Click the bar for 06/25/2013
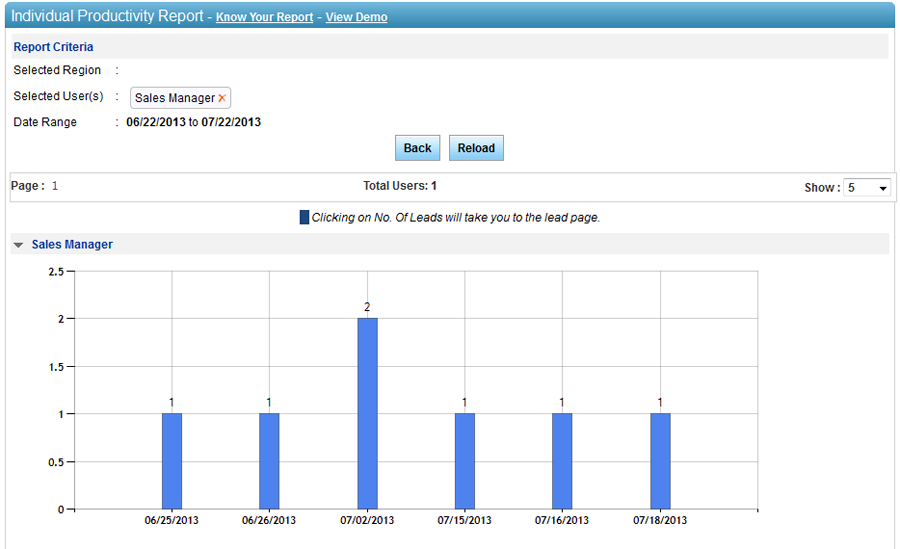Image resolution: width=900 pixels, height=549 pixels. (x=172, y=461)
